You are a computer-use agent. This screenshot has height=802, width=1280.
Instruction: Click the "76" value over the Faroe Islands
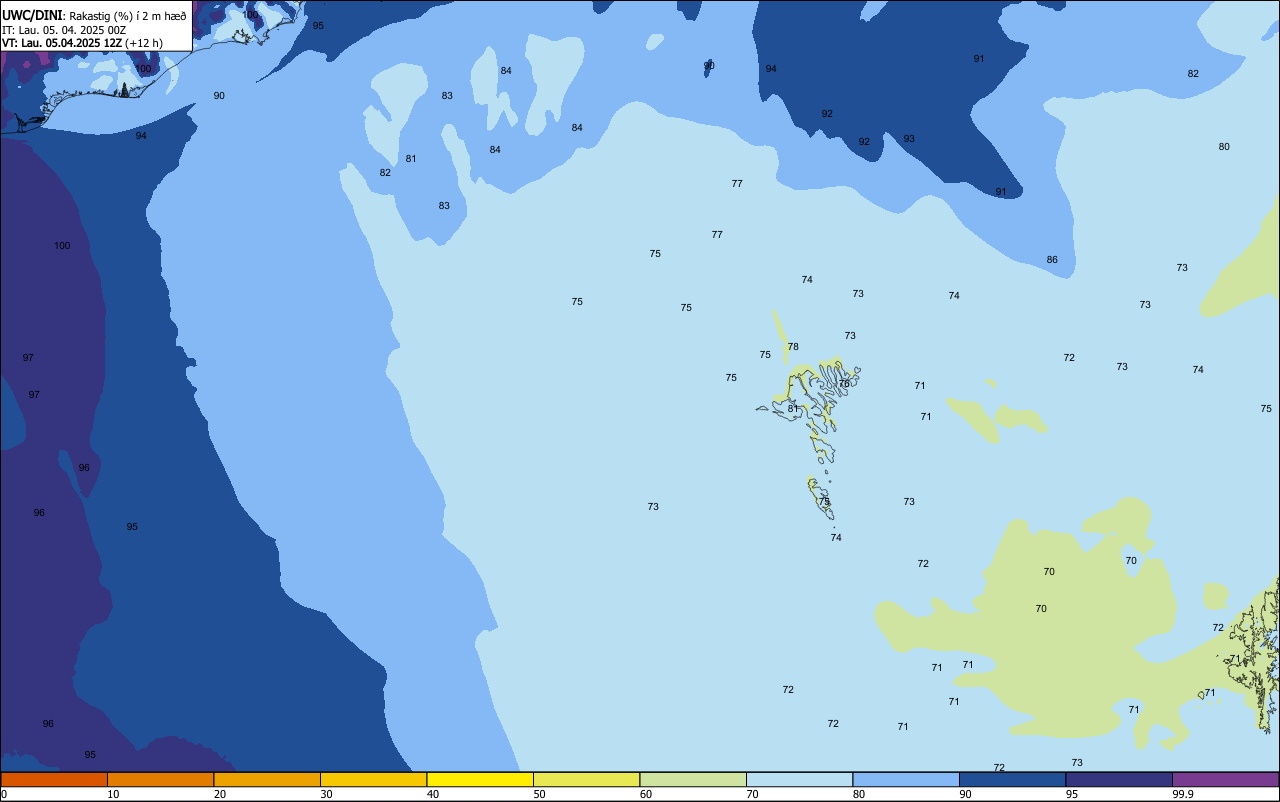(x=844, y=384)
